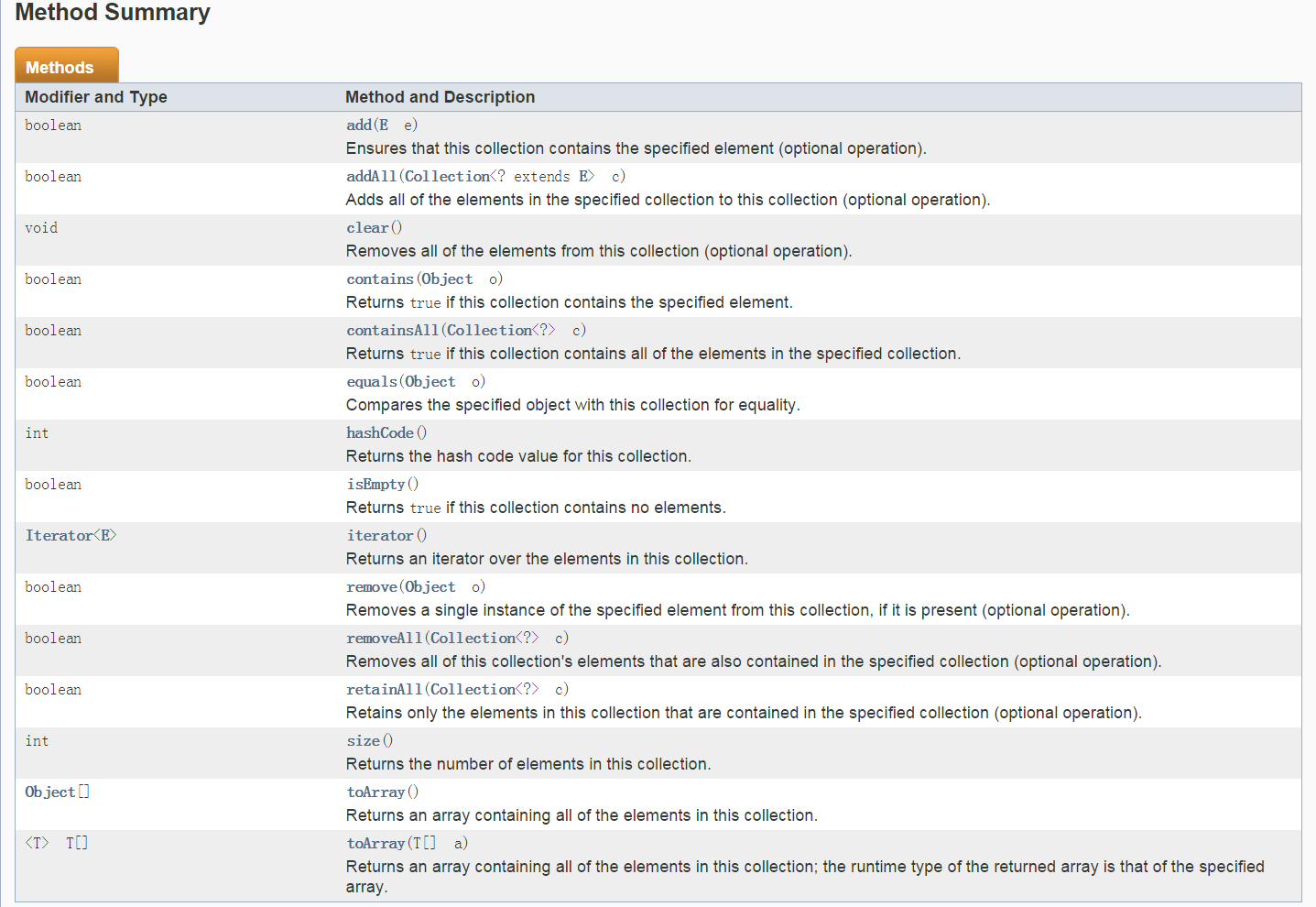Open the clear() method documentation
Viewport: 1316px width, 907px height.
pyautogui.click(x=366, y=227)
